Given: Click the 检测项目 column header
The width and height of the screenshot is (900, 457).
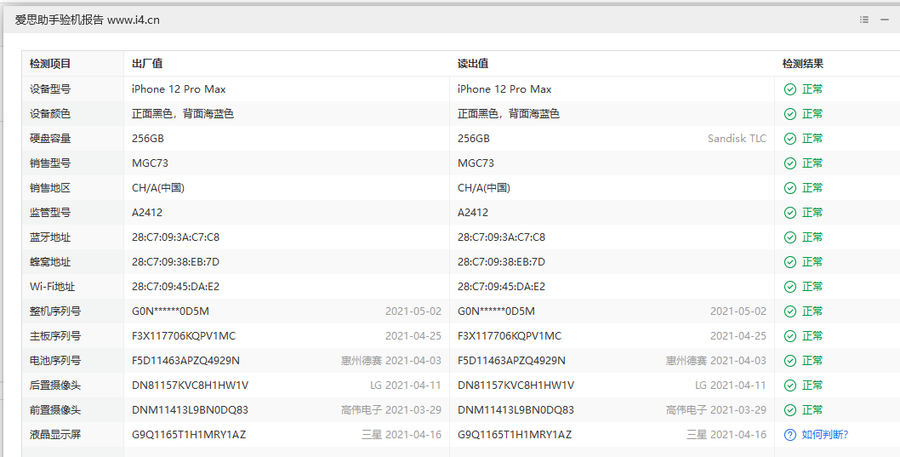Looking at the screenshot, I should point(51,64).
